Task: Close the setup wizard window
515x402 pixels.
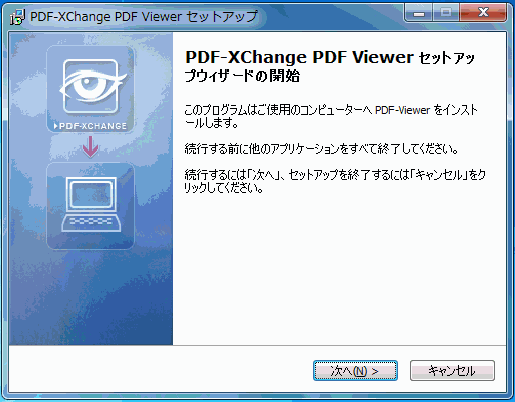Action: [x=483, y=13]
